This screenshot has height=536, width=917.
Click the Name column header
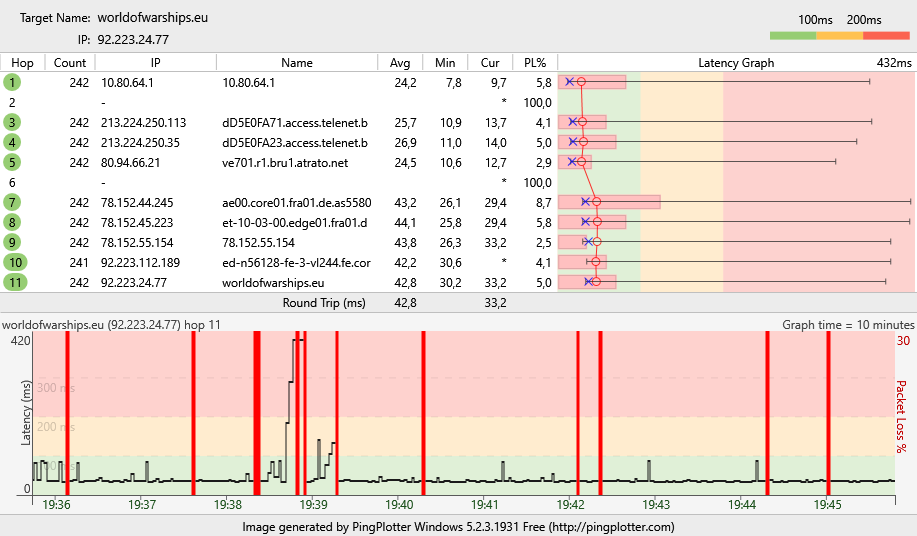[297, 63]
